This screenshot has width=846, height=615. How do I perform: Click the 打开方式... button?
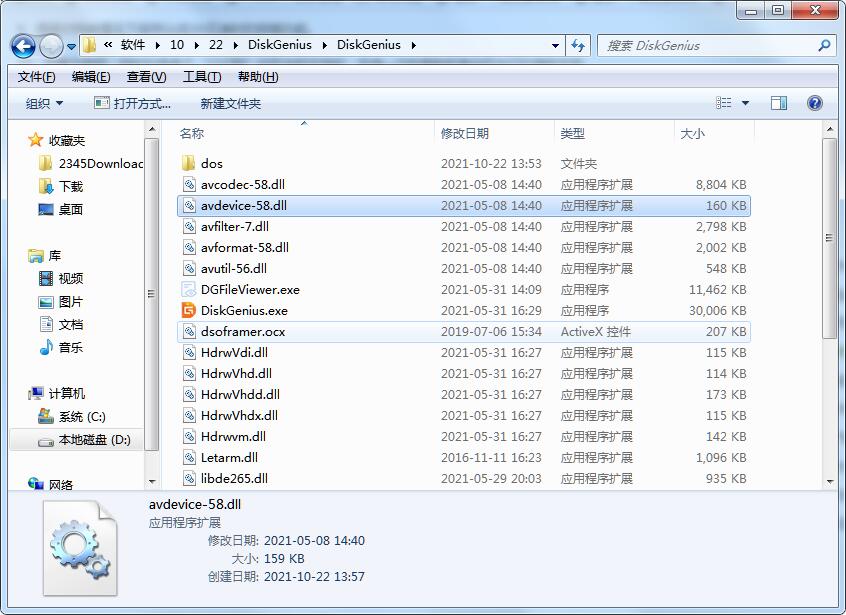tap(132, 103)
